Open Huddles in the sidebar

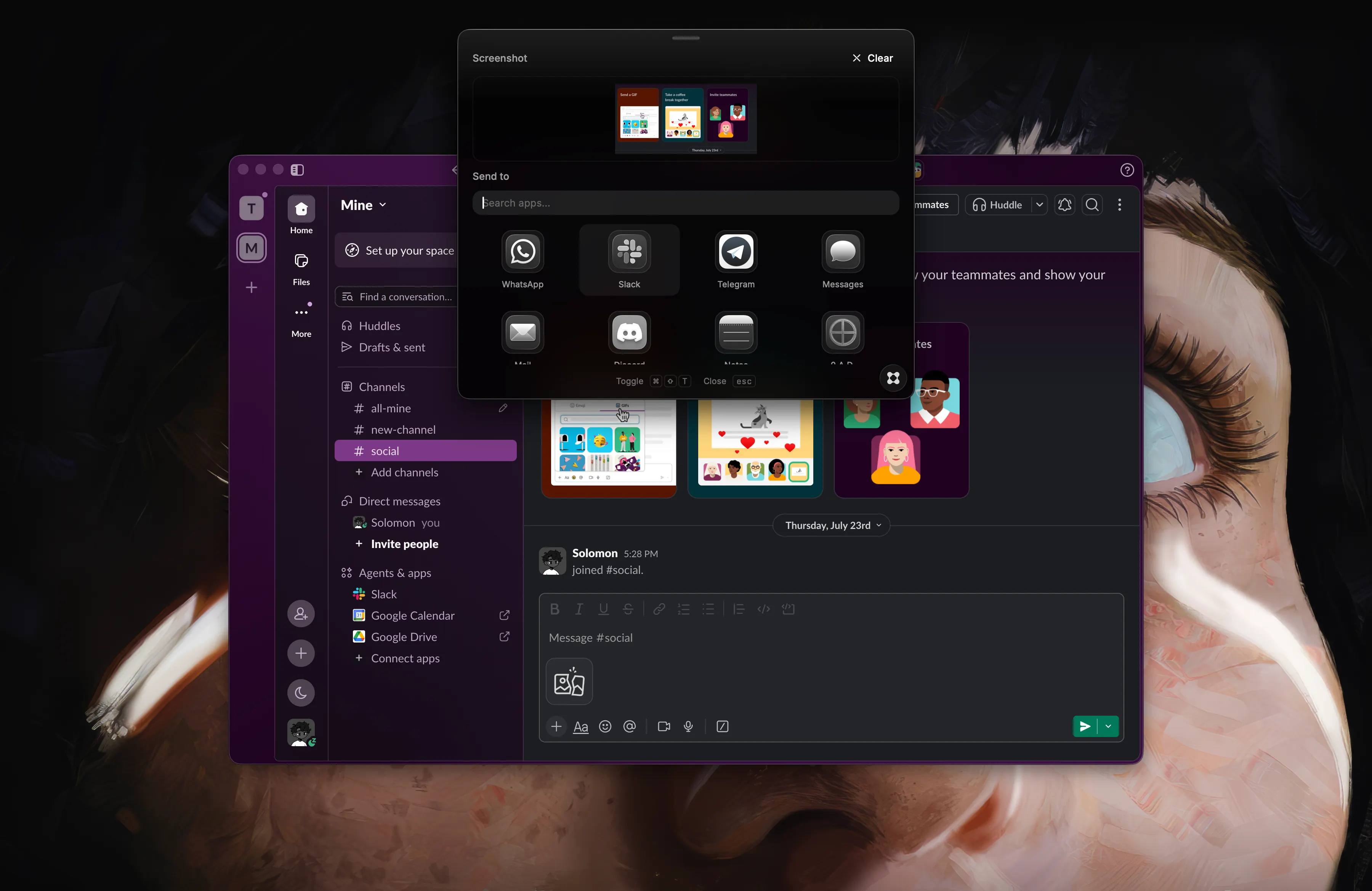[379, 325]
